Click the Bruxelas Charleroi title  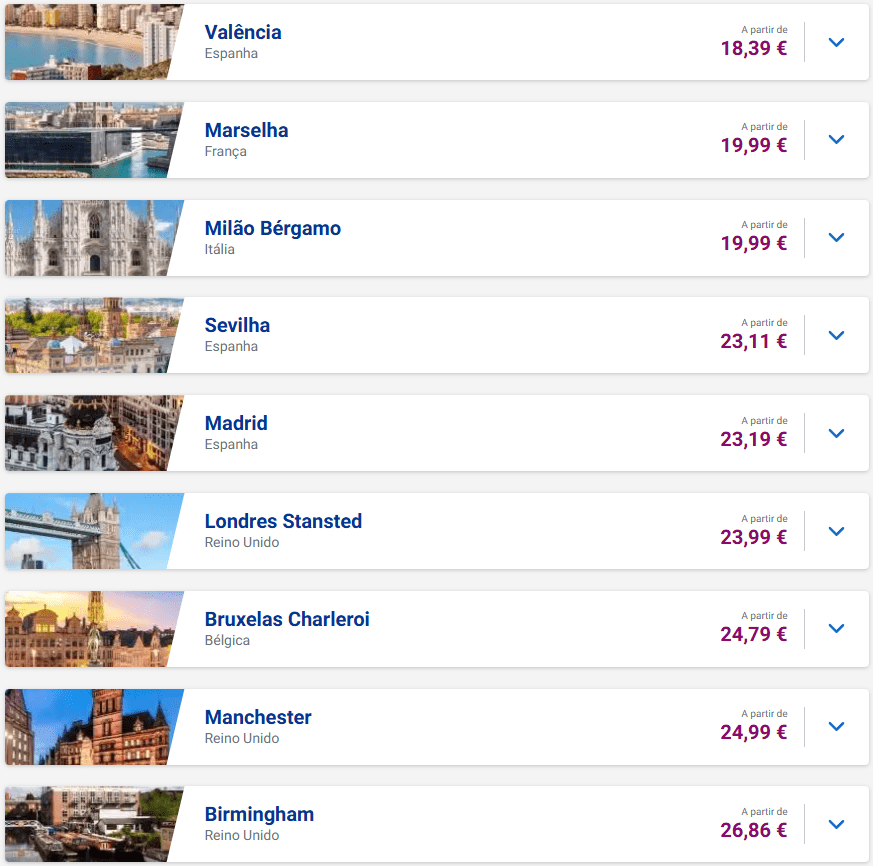click(x=287, y=619)
